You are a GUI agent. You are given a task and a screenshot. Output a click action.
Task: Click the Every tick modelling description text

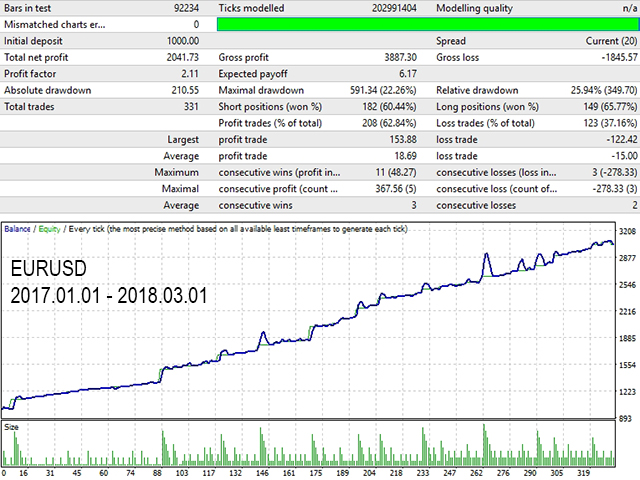click(238, 229)
